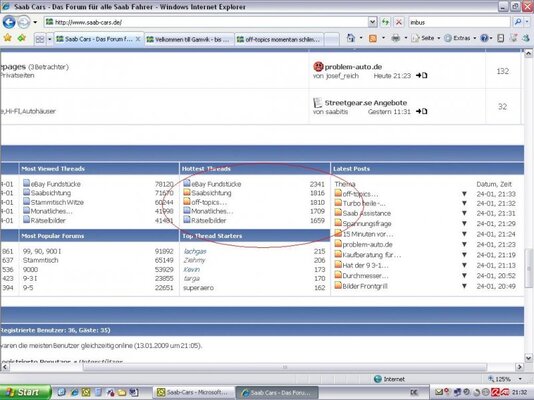The height and width of the screenshot is (400, 534).
Task: Open the Extras menu dropdown
Action: pos(460,38)
